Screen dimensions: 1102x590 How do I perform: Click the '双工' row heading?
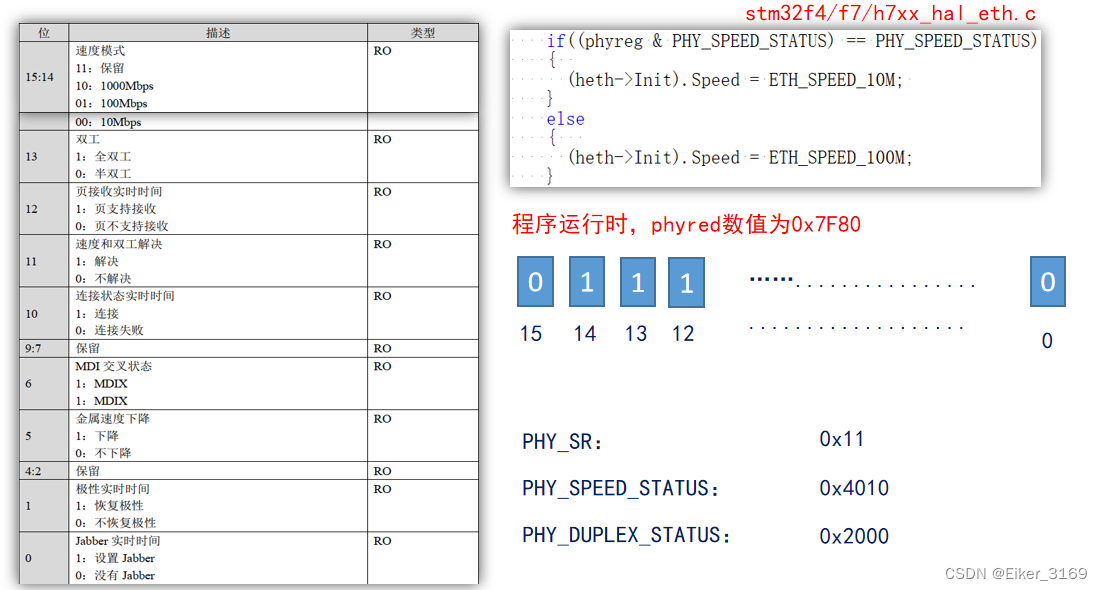pyautogui.click(x=88, y=139)
